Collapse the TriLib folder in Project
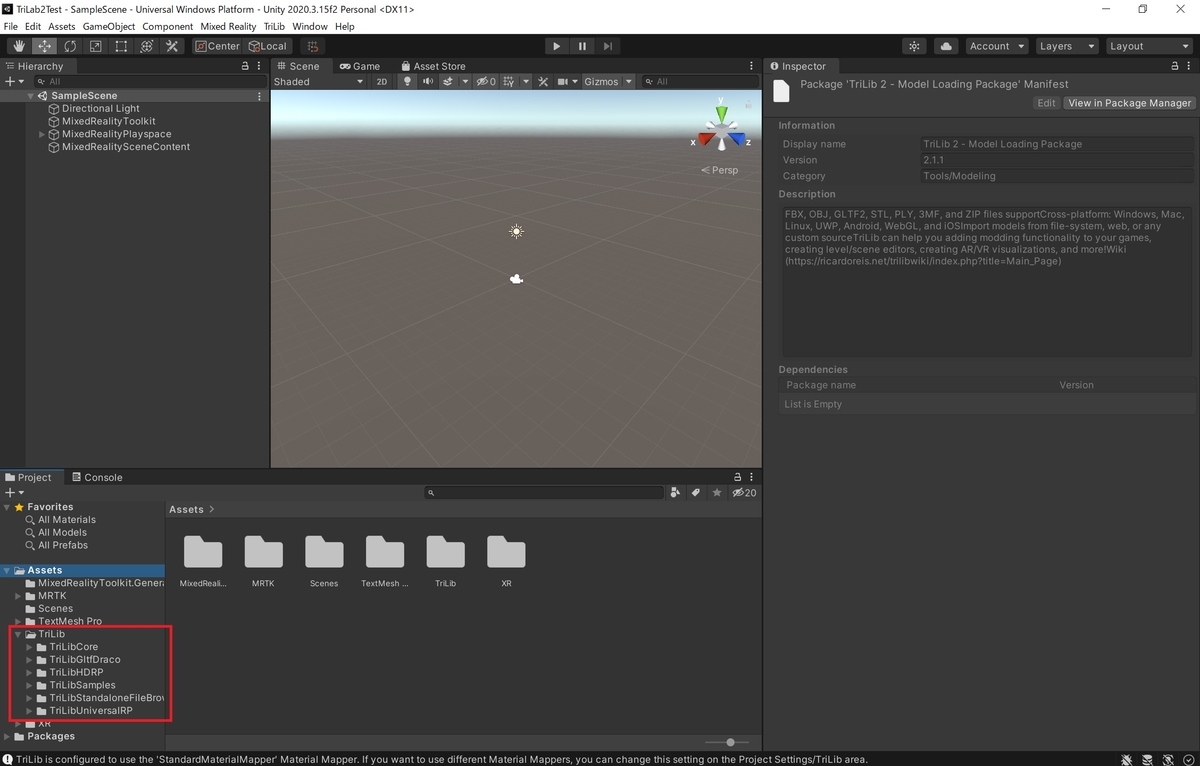The height and width of the screenshot is (766, 1200). coord(18,634)
